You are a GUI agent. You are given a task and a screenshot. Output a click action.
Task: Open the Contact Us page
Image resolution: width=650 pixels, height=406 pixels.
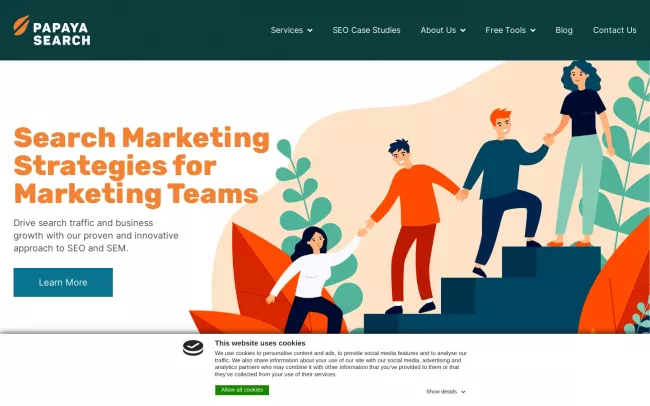point(614,30)
